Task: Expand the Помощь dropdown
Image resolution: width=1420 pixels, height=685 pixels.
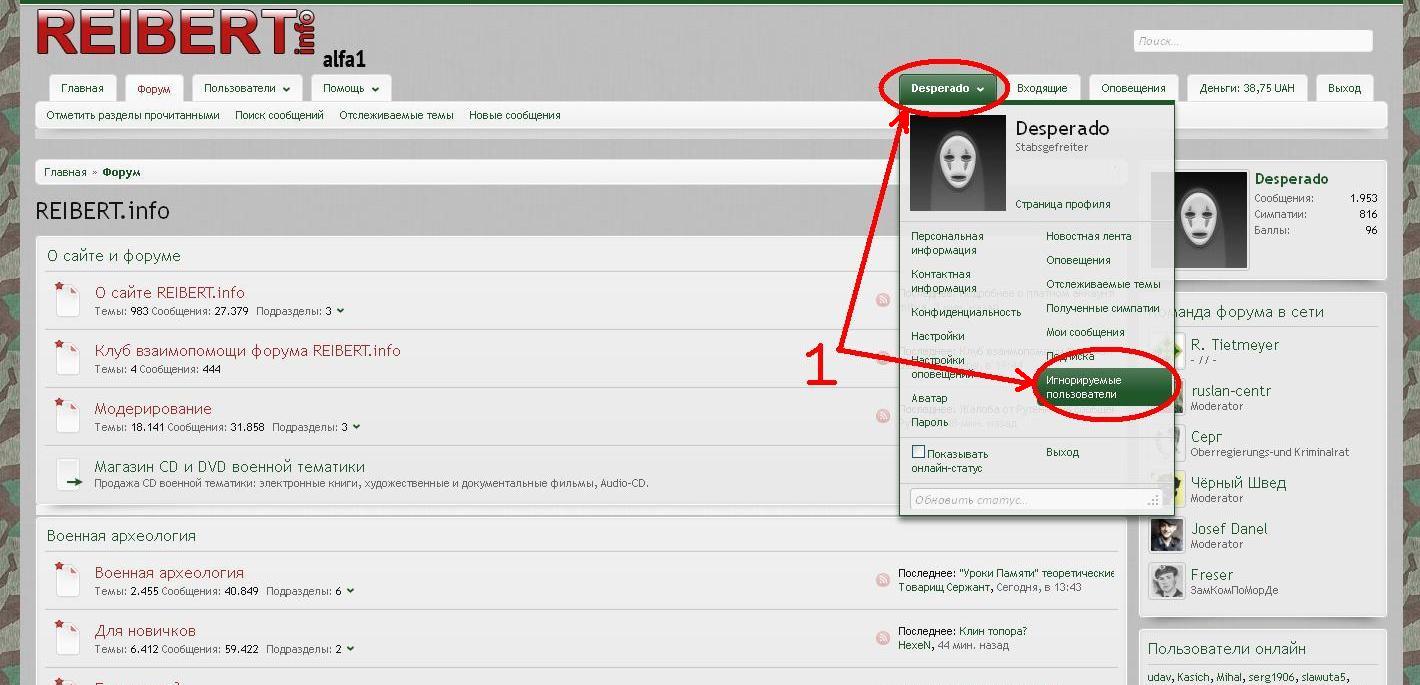Action: tap(350, 88)
